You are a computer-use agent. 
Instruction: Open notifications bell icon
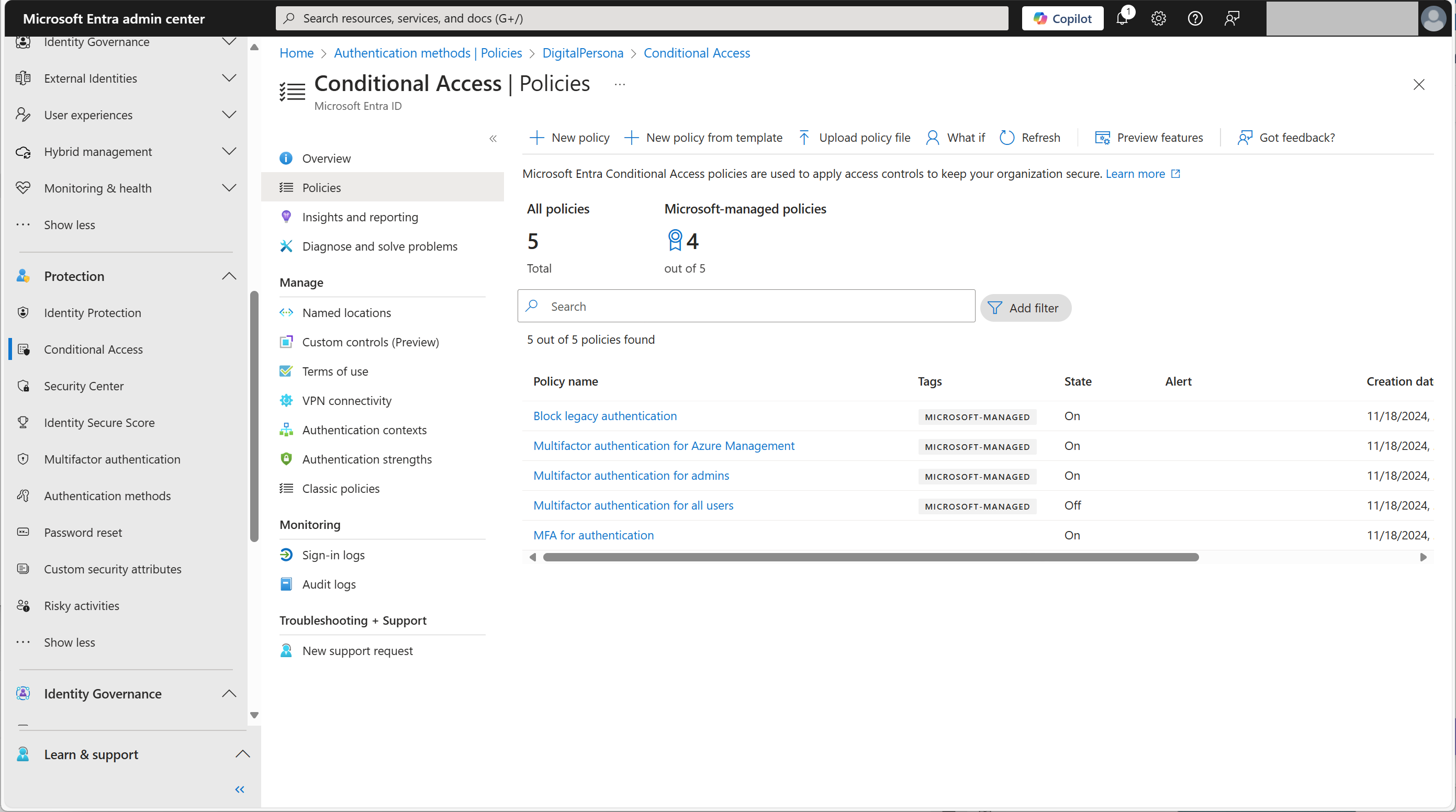pyautogui.click(x=1123, y=18)
